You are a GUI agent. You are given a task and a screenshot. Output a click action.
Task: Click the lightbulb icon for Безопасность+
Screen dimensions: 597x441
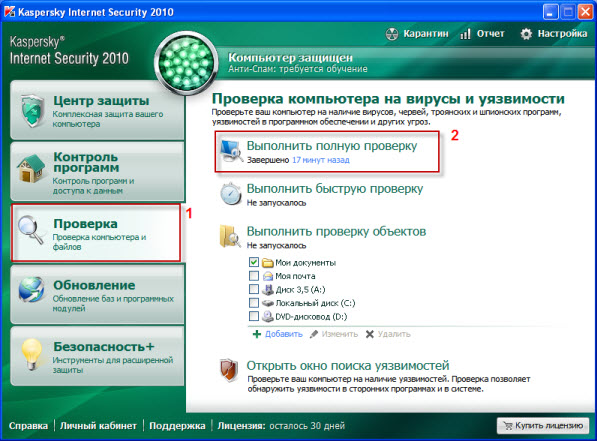(32, 354)
